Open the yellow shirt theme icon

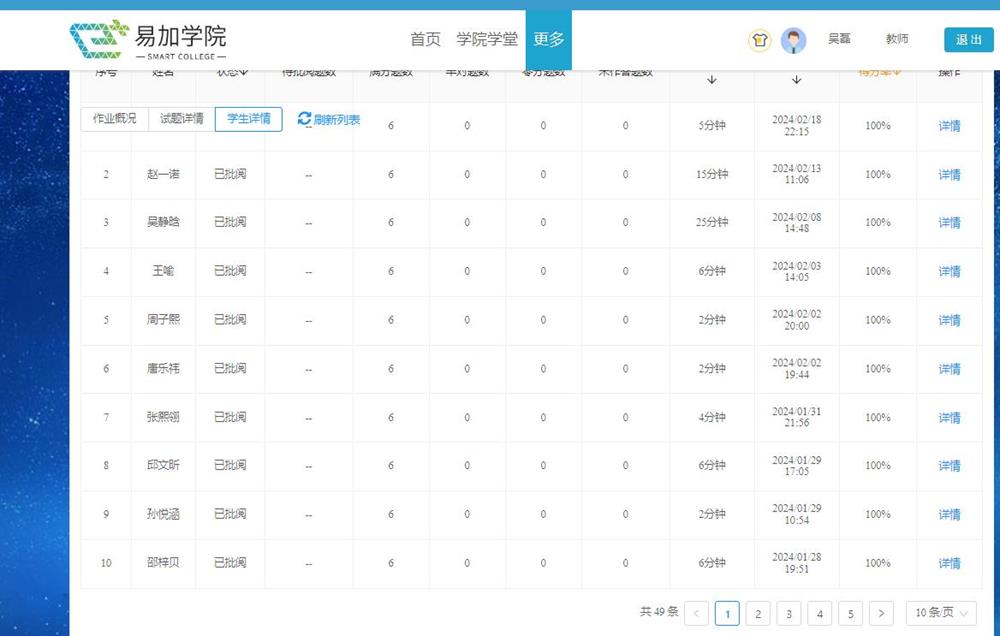point(759,40)
